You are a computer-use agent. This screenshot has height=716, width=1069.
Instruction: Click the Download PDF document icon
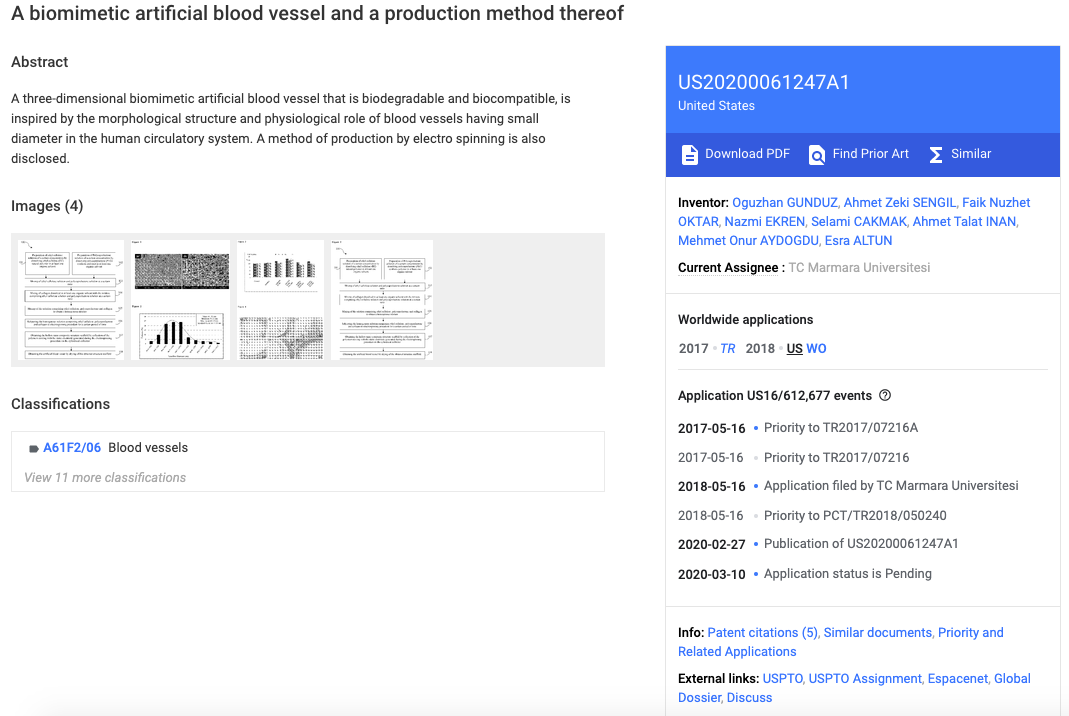(689, 155)
